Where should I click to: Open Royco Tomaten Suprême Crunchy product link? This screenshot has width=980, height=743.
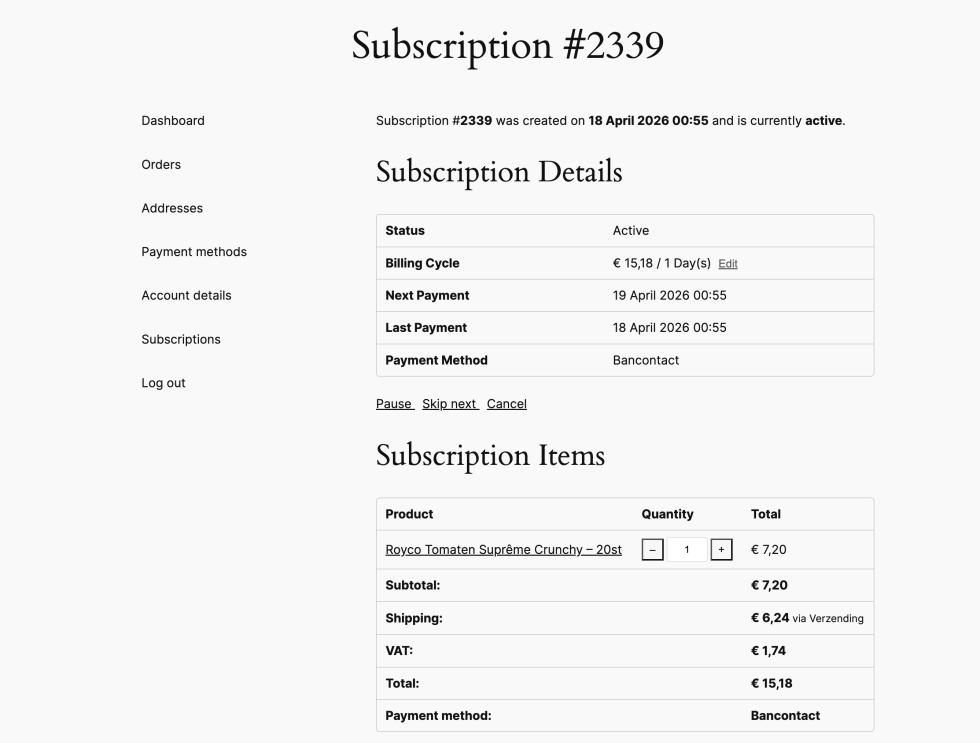[x=503, y=550]
